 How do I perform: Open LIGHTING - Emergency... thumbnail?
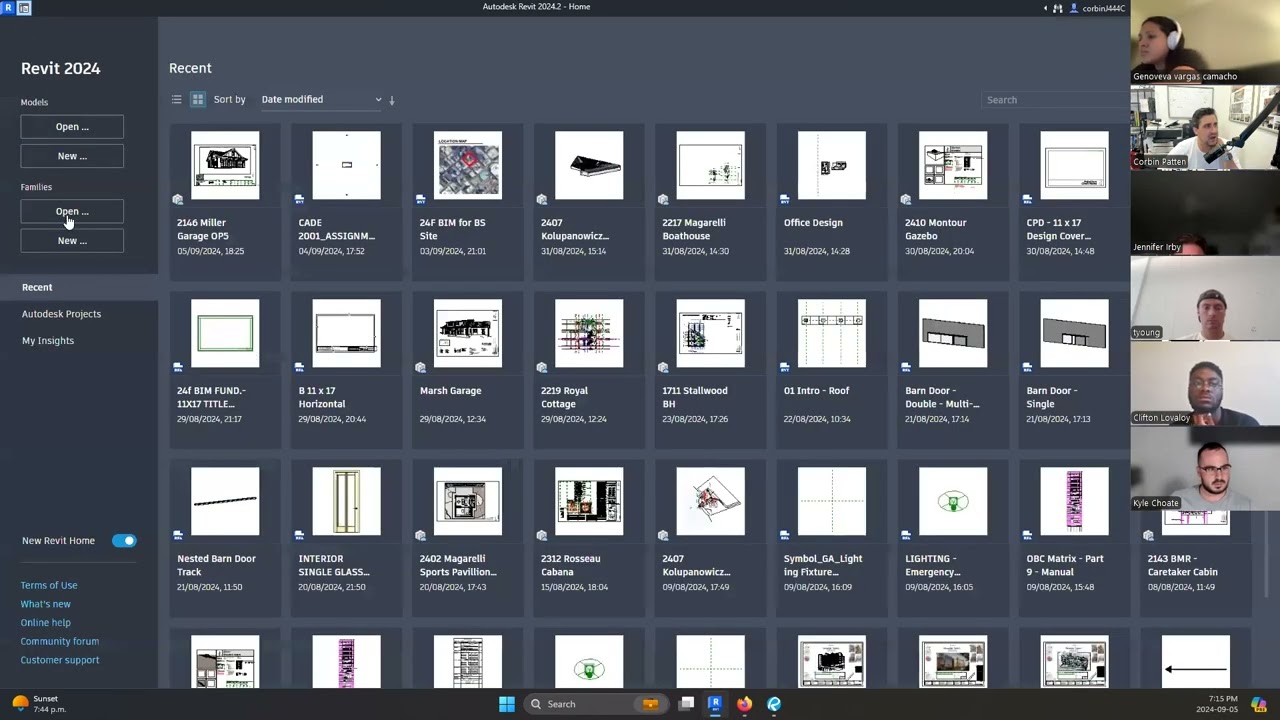click(x=953, y=501)
